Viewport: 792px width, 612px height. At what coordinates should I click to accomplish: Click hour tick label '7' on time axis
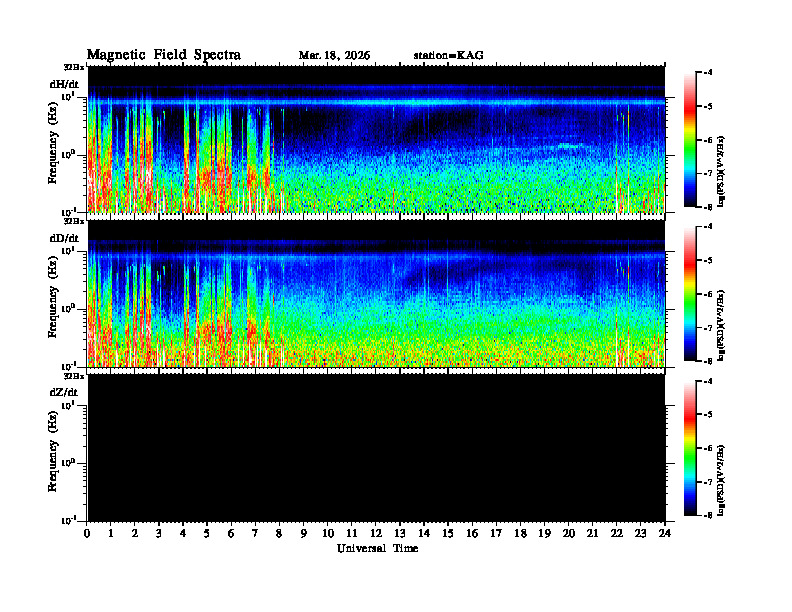[256, 534]
